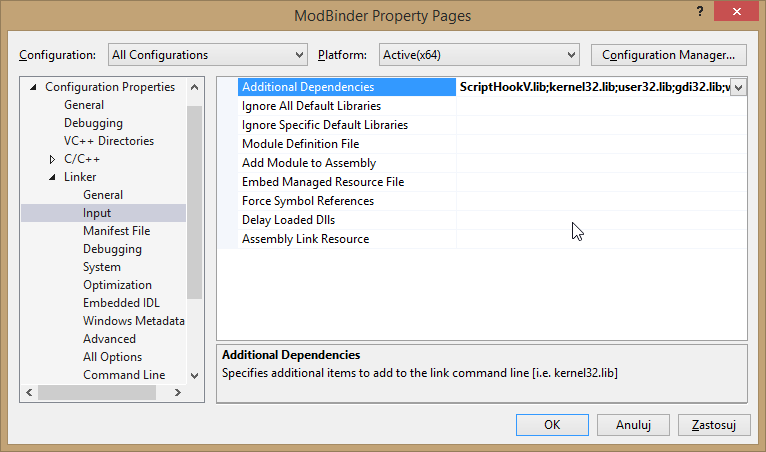Expand the C/C++ tree node
Screen dimensions: 766x452
click(x=52, y=159)
